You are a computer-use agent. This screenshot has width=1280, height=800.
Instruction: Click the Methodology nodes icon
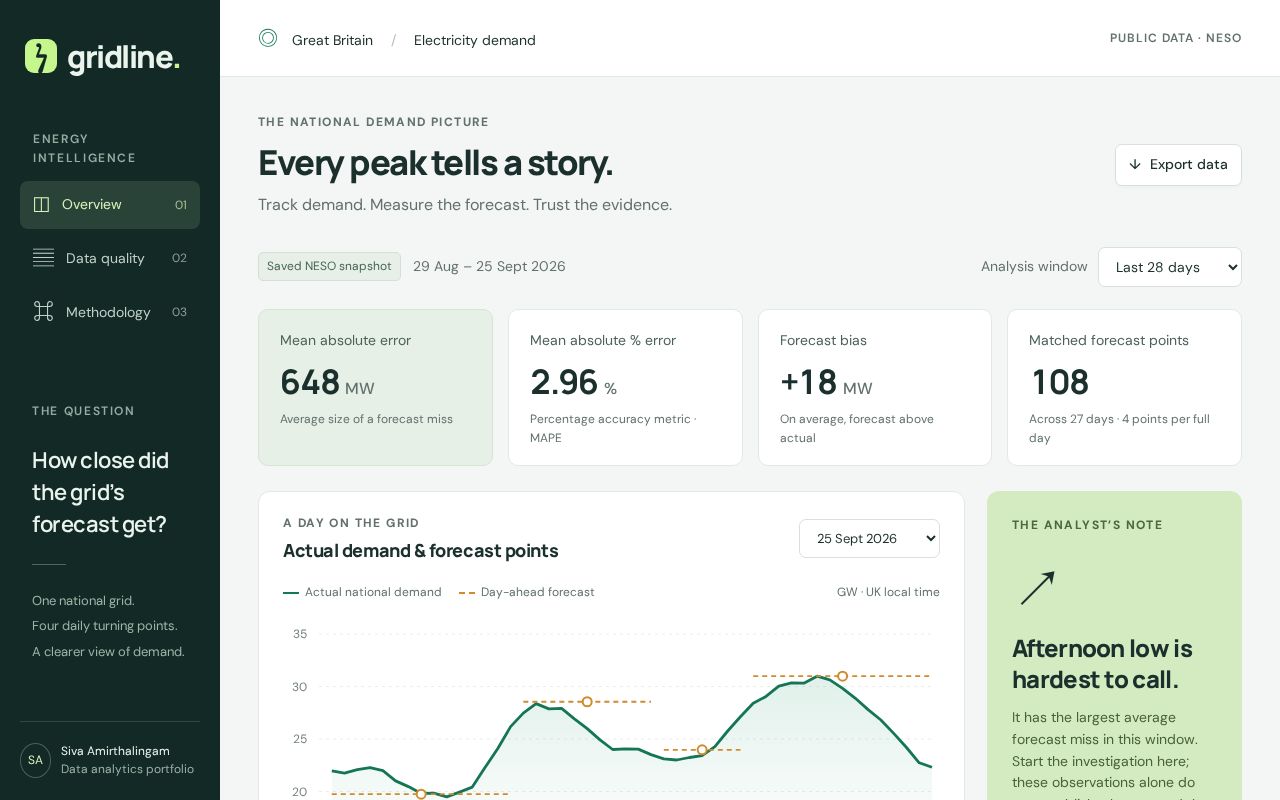coord(43,312)
